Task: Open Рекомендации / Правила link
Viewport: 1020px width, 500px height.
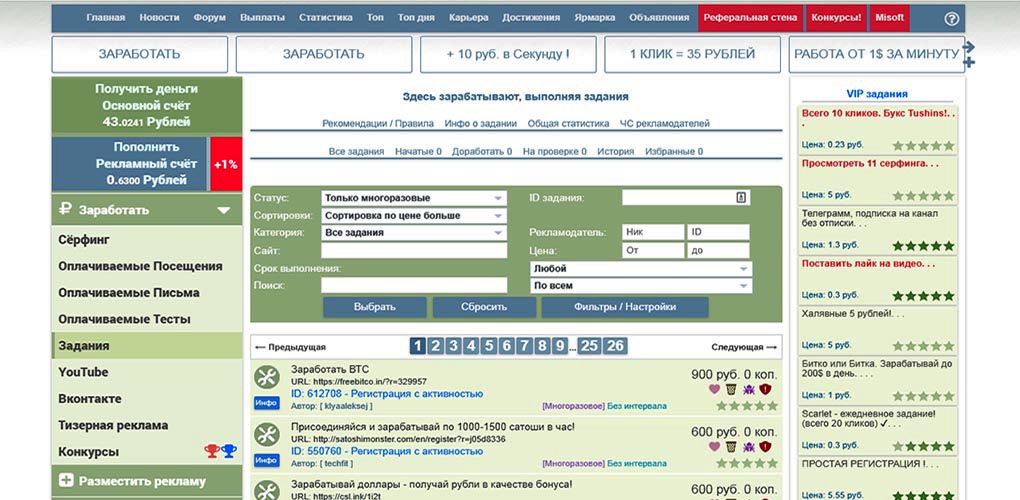Action: (x=378, y=123)
